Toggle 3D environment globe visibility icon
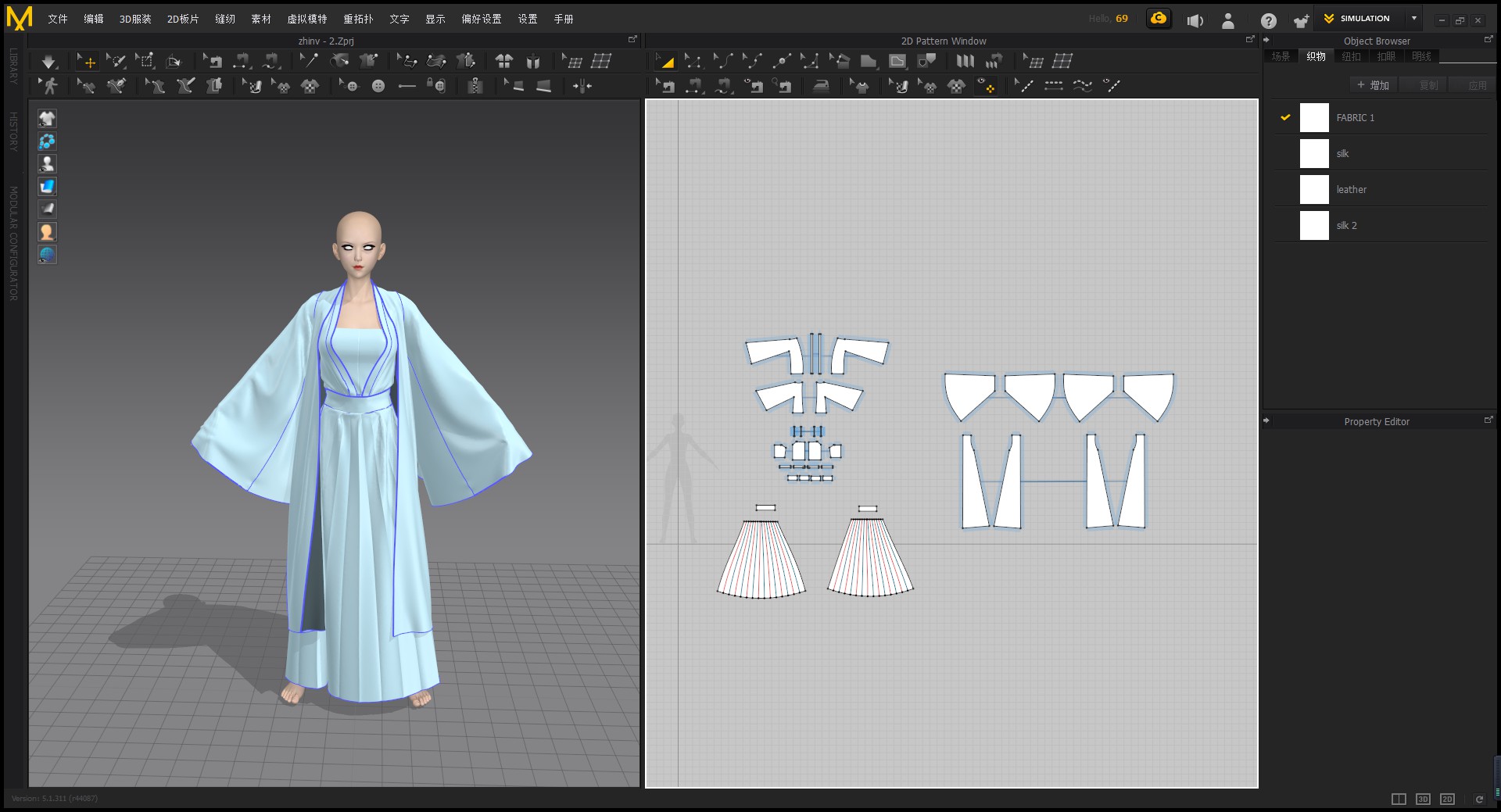This screenshot has width=1501, height=812. tap(47, 255)
